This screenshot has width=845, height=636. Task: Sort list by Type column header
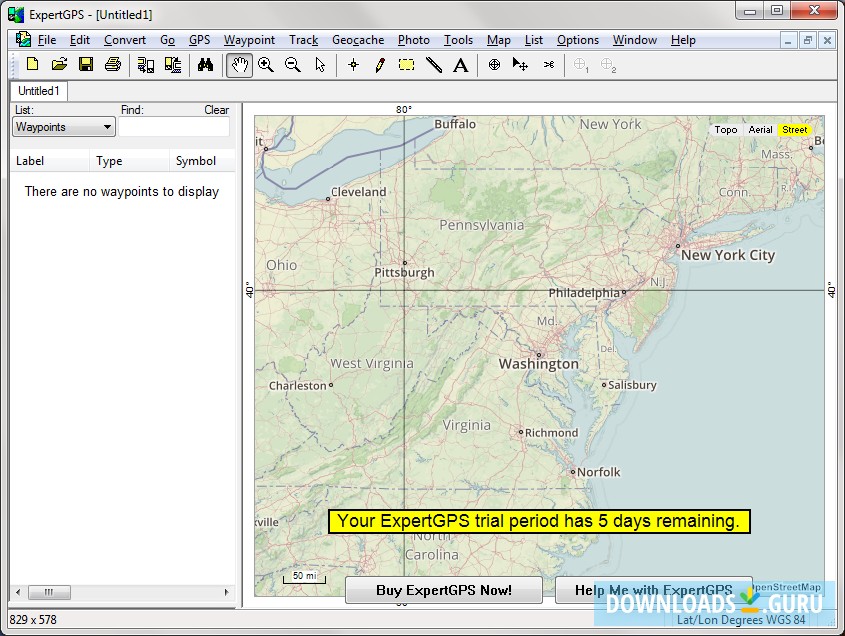pos(109,161)
